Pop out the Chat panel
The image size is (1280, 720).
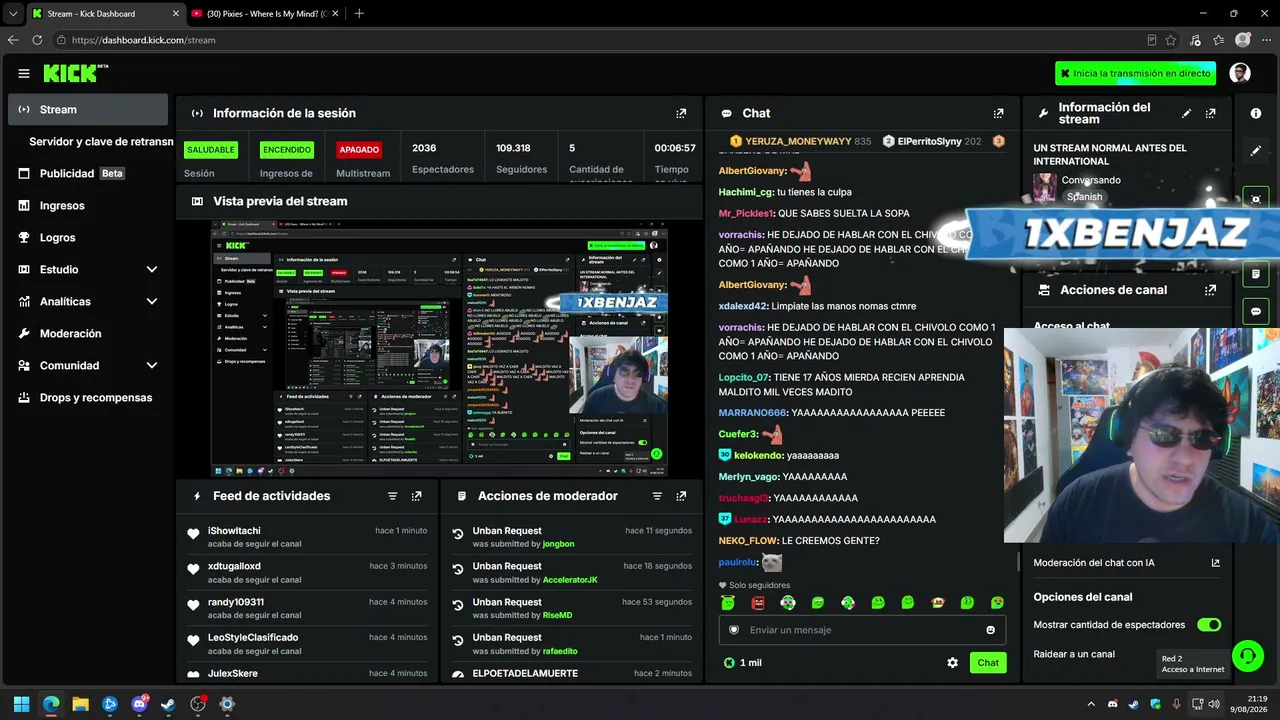click(x=998, y=113)
